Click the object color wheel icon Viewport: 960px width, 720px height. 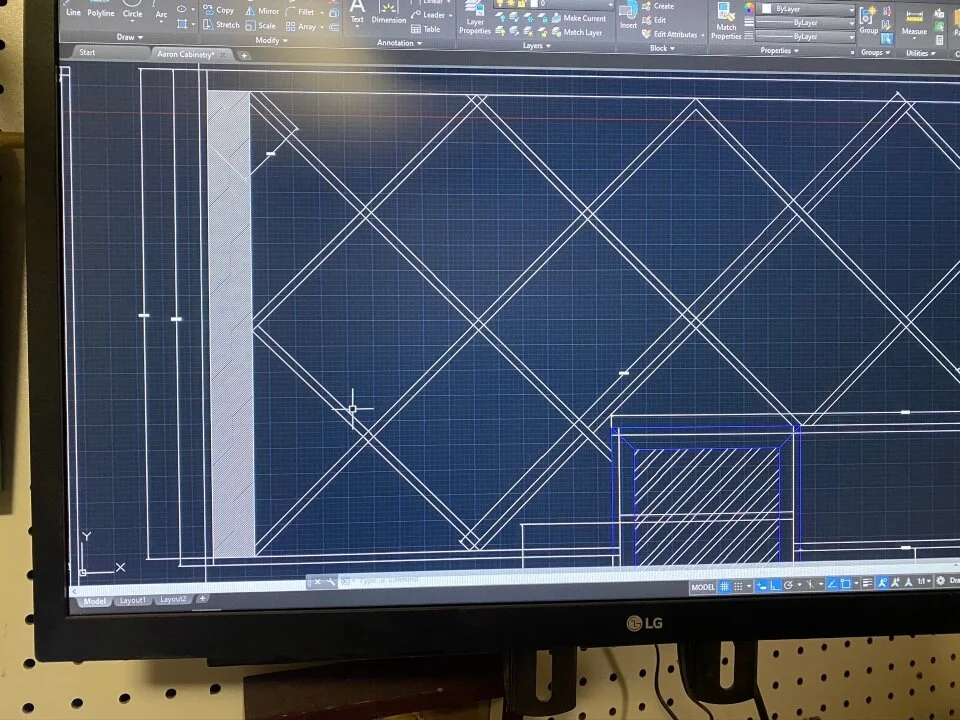click(x=749, y=8)
